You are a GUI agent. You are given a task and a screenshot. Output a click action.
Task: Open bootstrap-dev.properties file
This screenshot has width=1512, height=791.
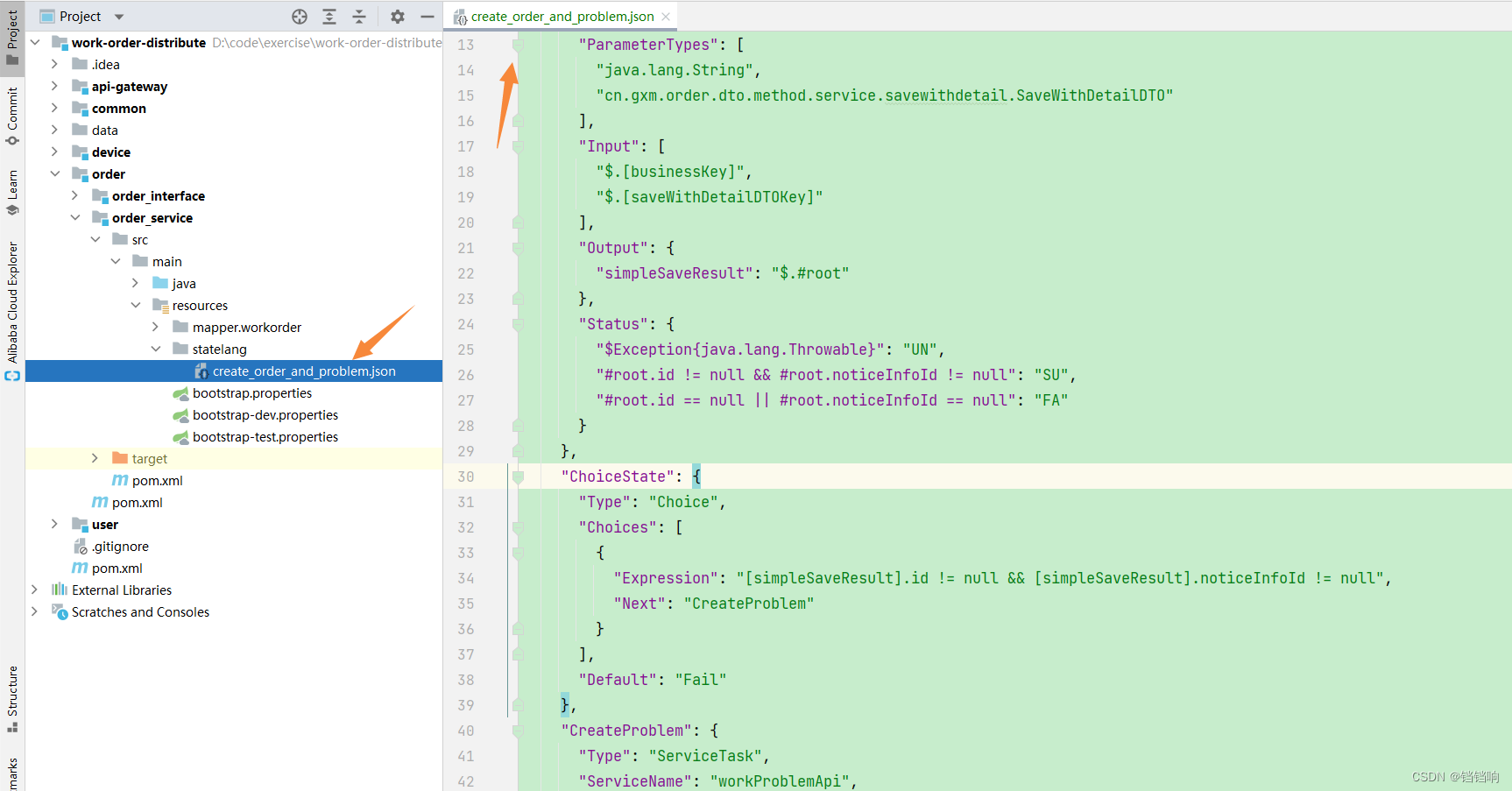(265, 415)
